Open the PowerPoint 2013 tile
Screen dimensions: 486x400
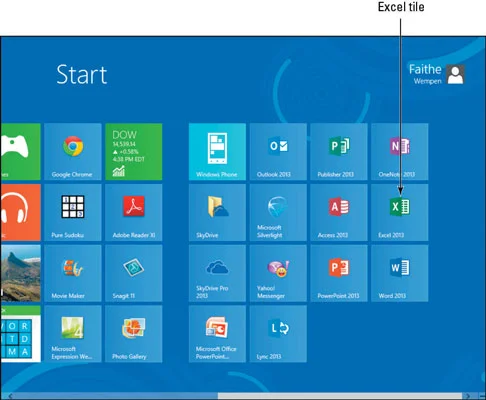pyautogui.click(x=339, y=273)
